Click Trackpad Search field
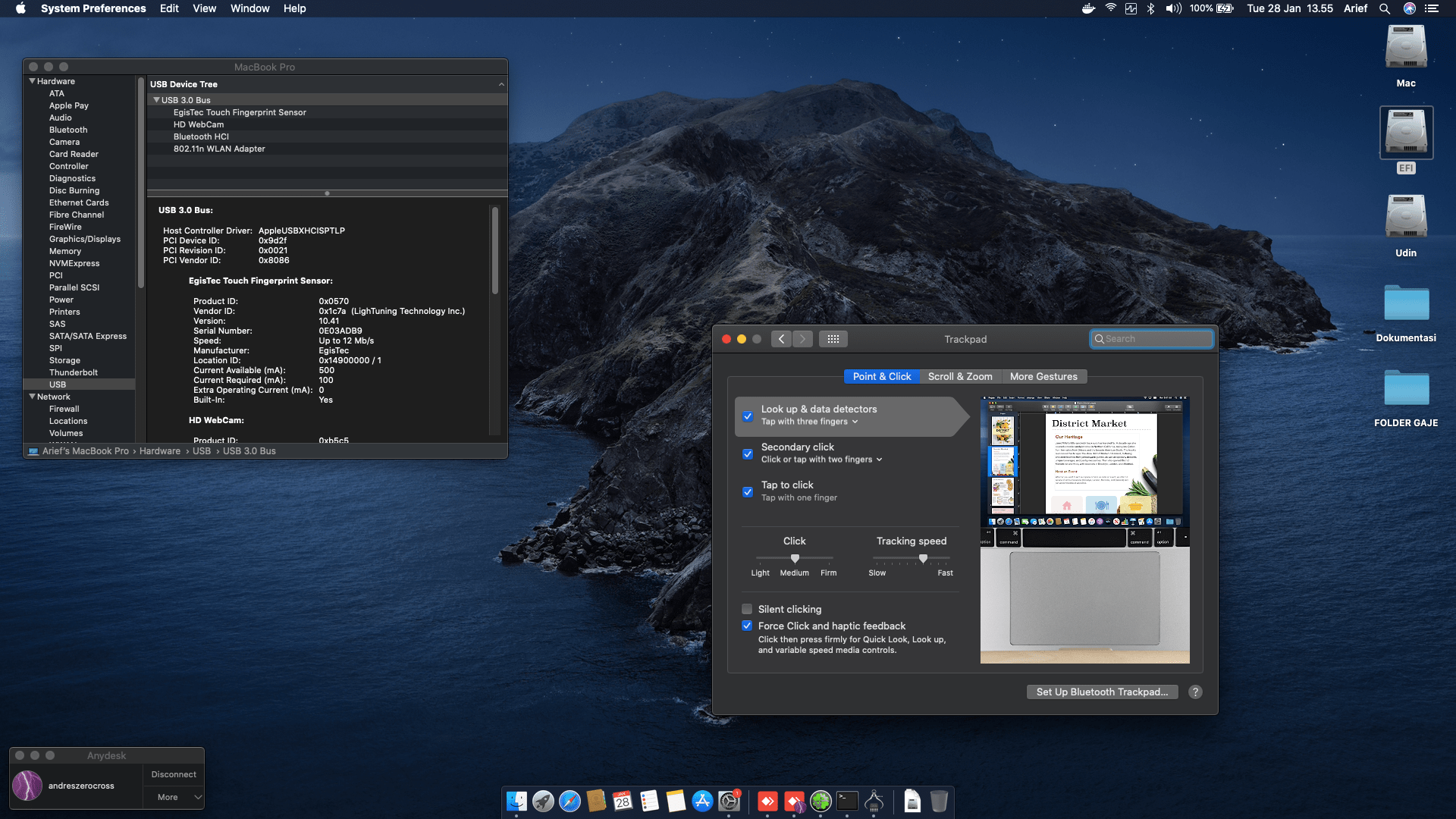The height and width of the screenshot is (819, 1456). pos(1151,339)
